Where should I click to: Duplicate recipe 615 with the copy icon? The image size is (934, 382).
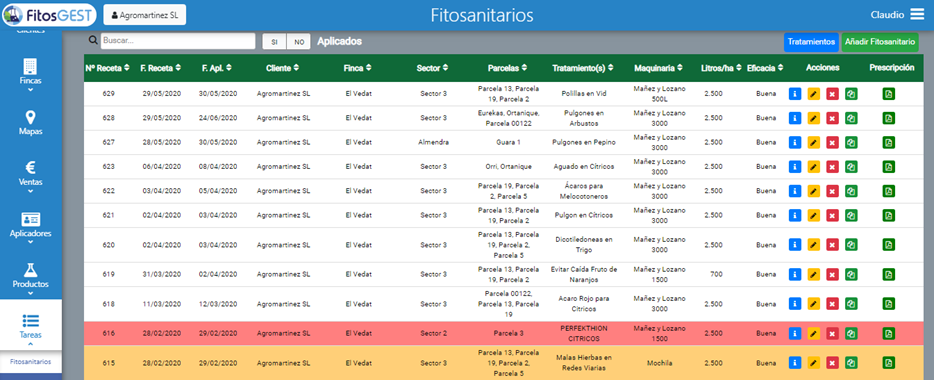(x=851, y=362)
